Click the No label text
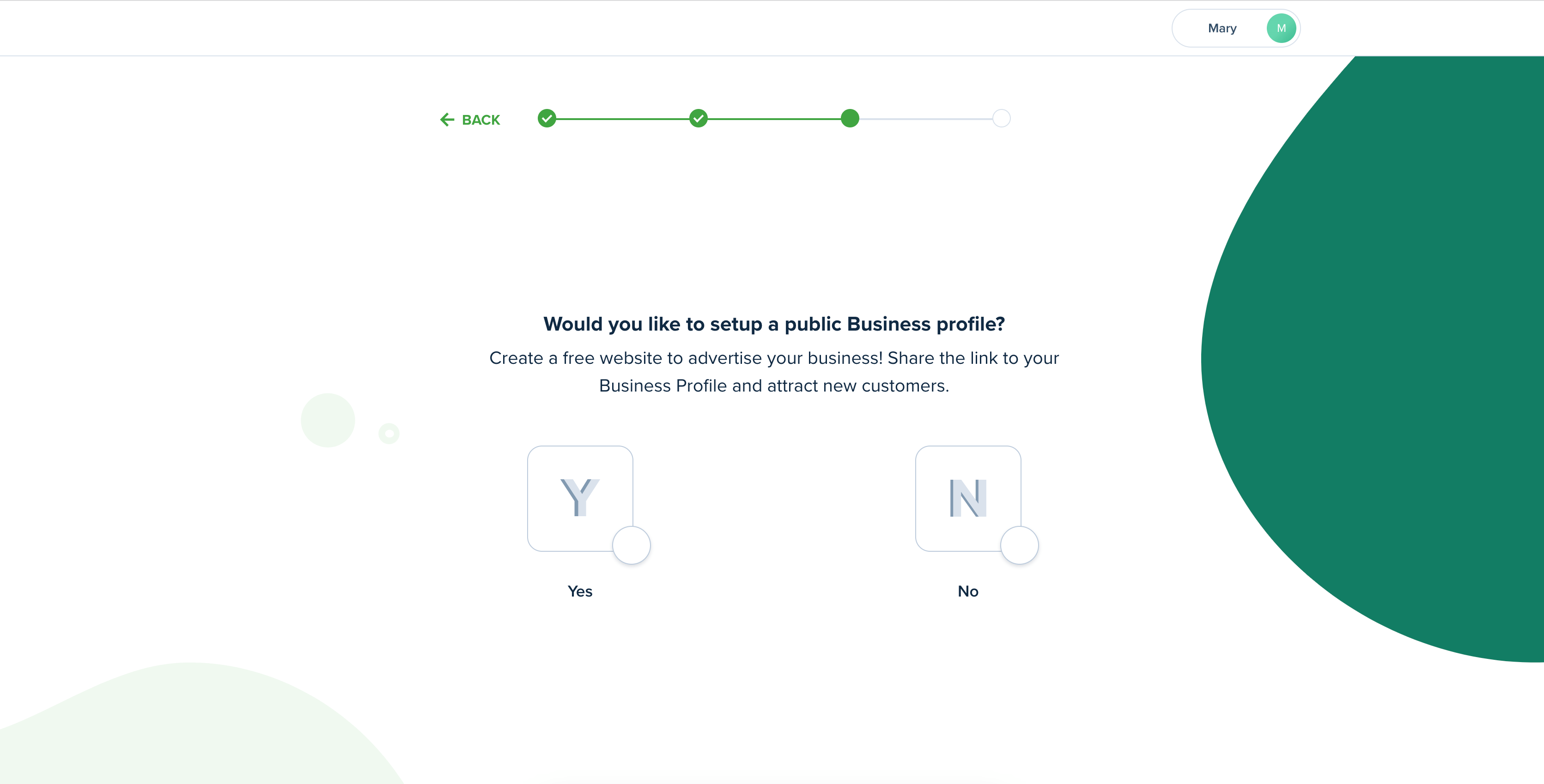 [968, 591]
